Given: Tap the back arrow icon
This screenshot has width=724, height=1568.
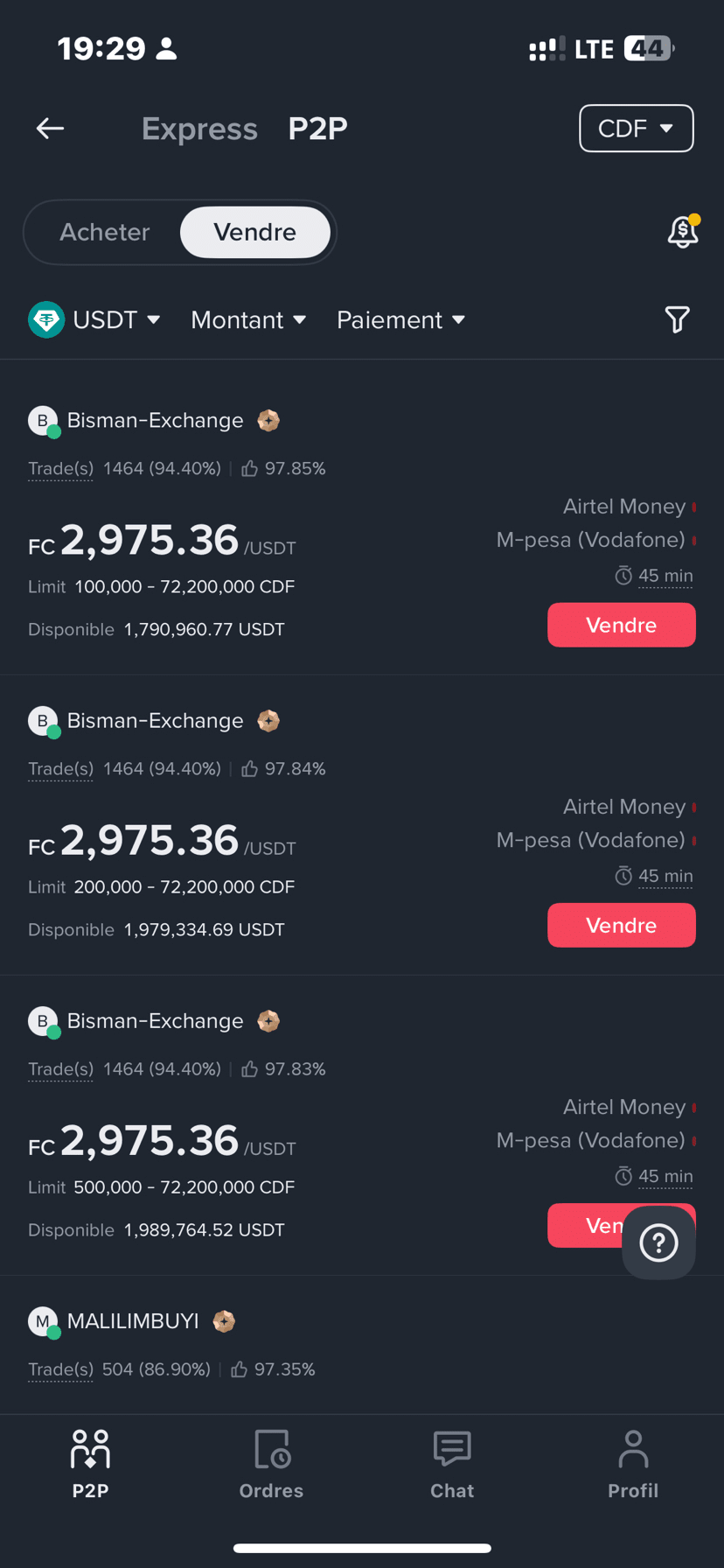Looking at the screenshot, I should [x=50, y=129].
